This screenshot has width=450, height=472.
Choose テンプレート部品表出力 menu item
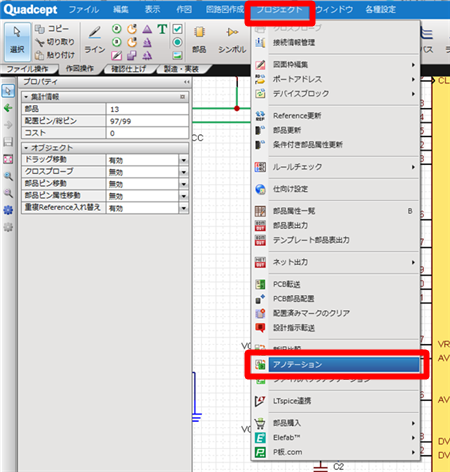(336, 240)
